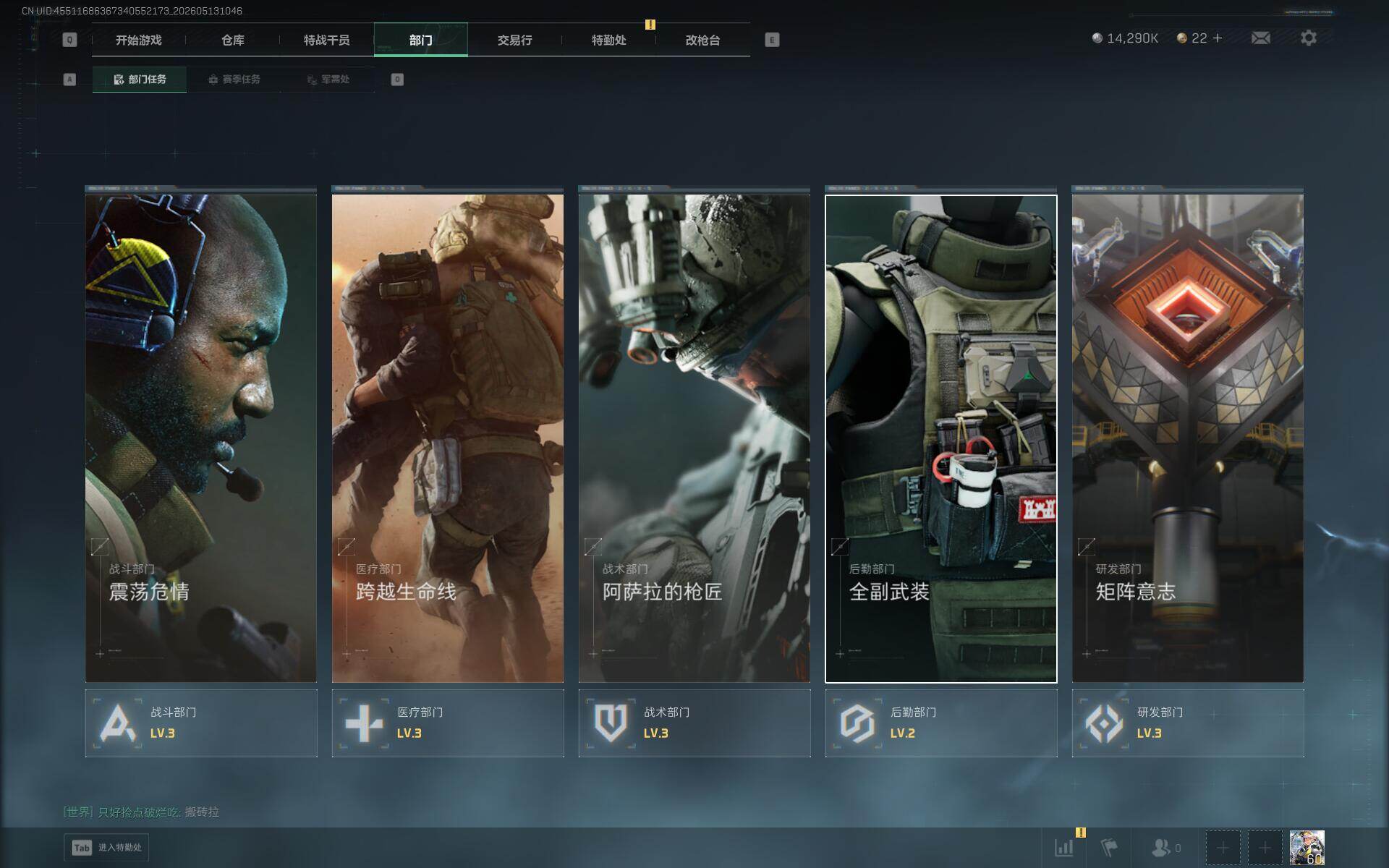Select the 跨越生命线 medical mission card
Screen dimensions: 1389x868
[448, 438]
